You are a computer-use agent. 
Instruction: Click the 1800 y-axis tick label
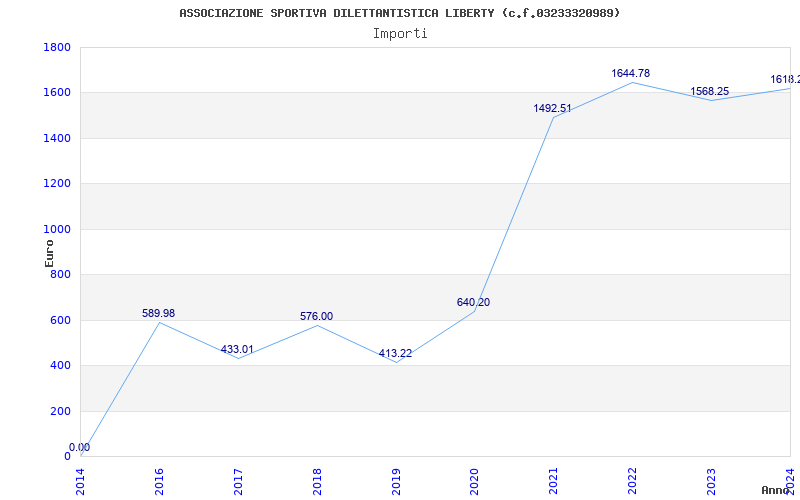click(x=57, y=47)
